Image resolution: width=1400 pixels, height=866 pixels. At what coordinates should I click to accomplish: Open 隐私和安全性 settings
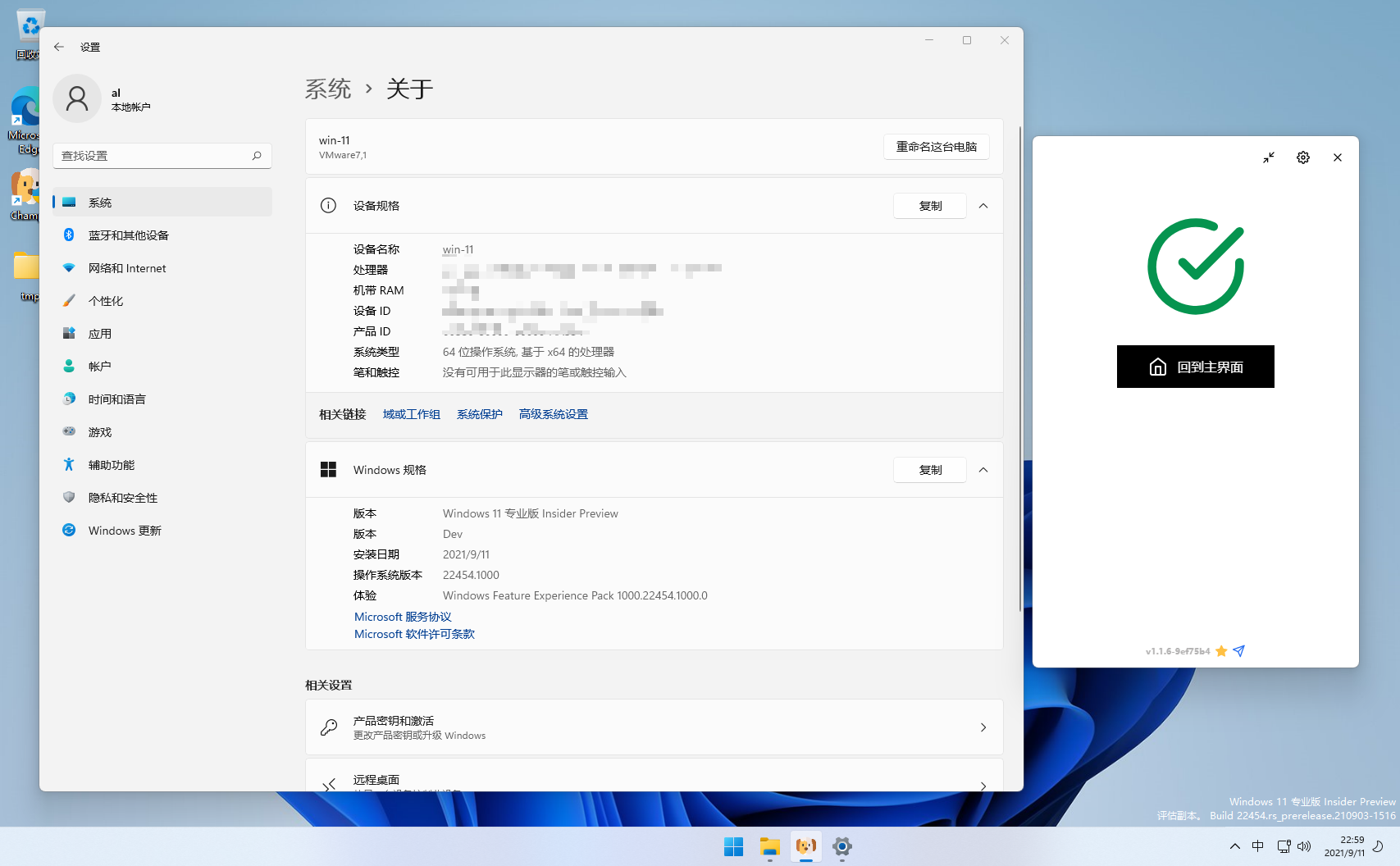(x=162, y=498)
